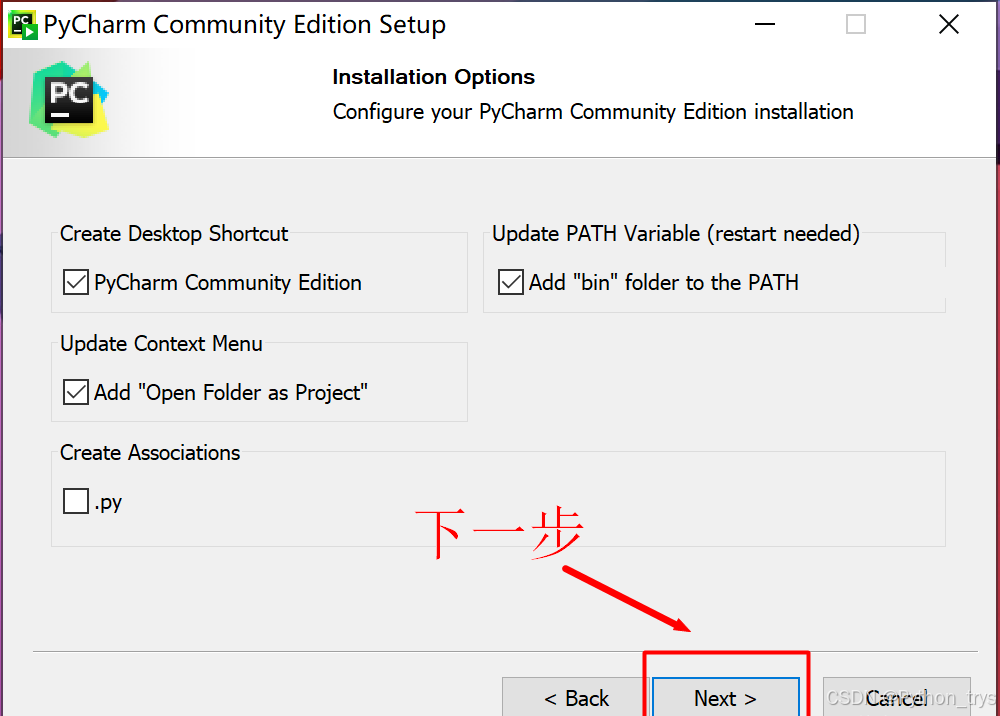Uncheck Add "Open Folder as Project"

(76, 392)
